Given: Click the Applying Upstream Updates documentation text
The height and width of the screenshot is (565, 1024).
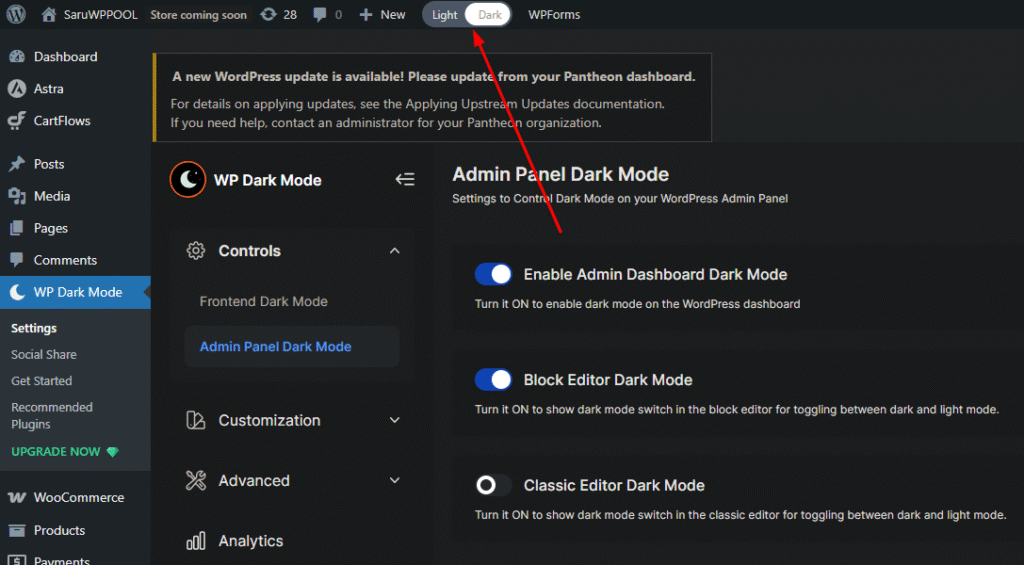Looking at the screenshot, I should point(535,104).
